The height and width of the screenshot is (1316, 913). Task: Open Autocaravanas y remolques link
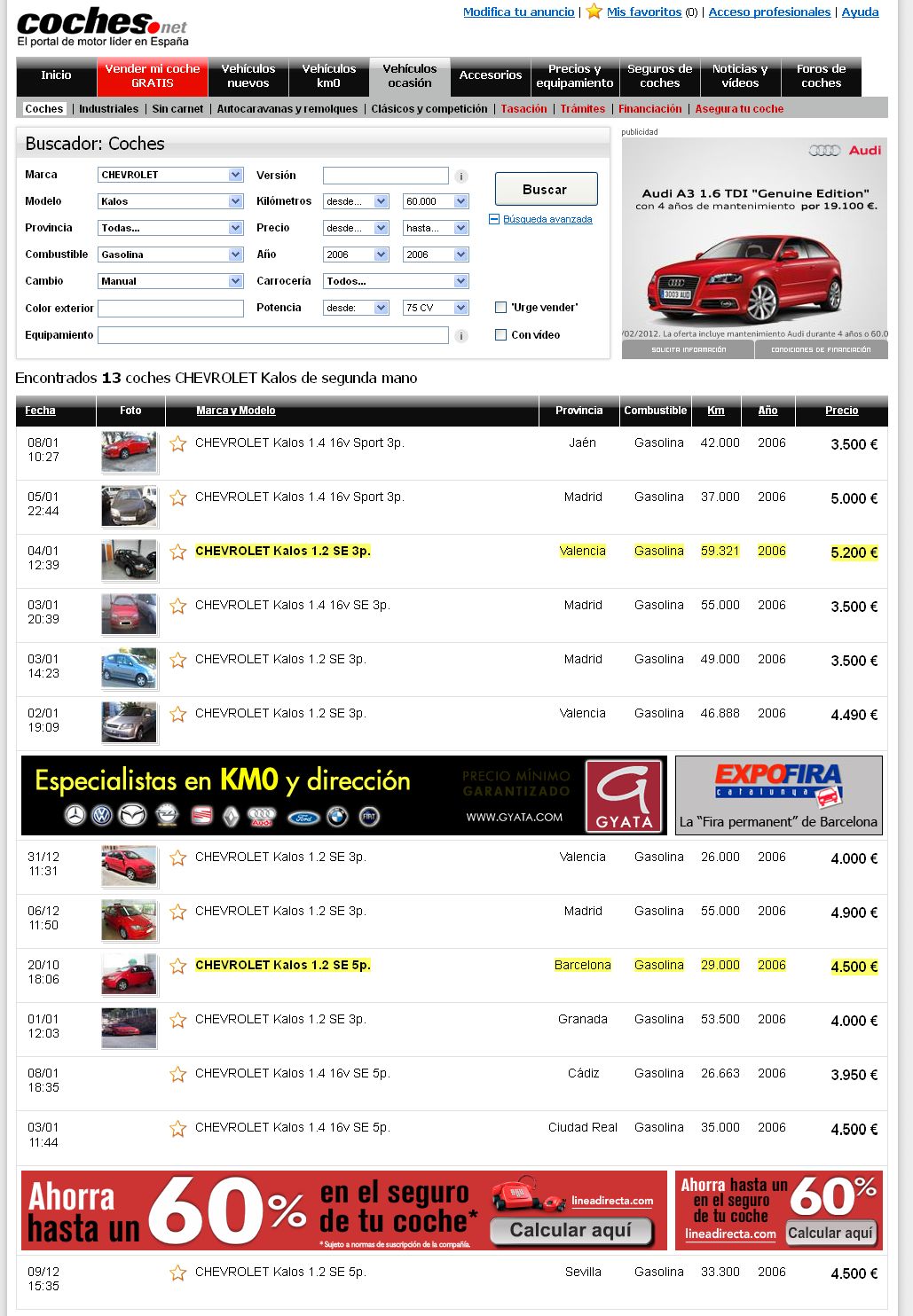coord(287,109)
